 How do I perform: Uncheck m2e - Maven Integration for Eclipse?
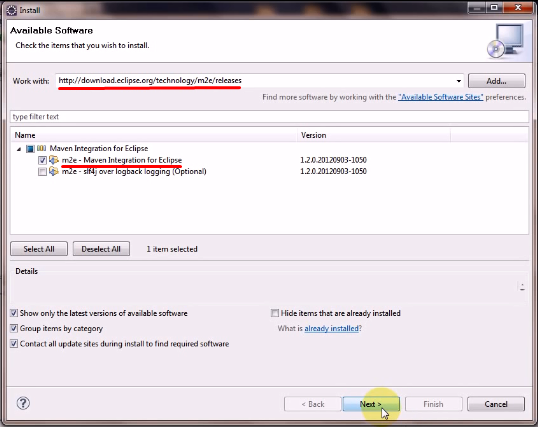click(x=42, y=160)
